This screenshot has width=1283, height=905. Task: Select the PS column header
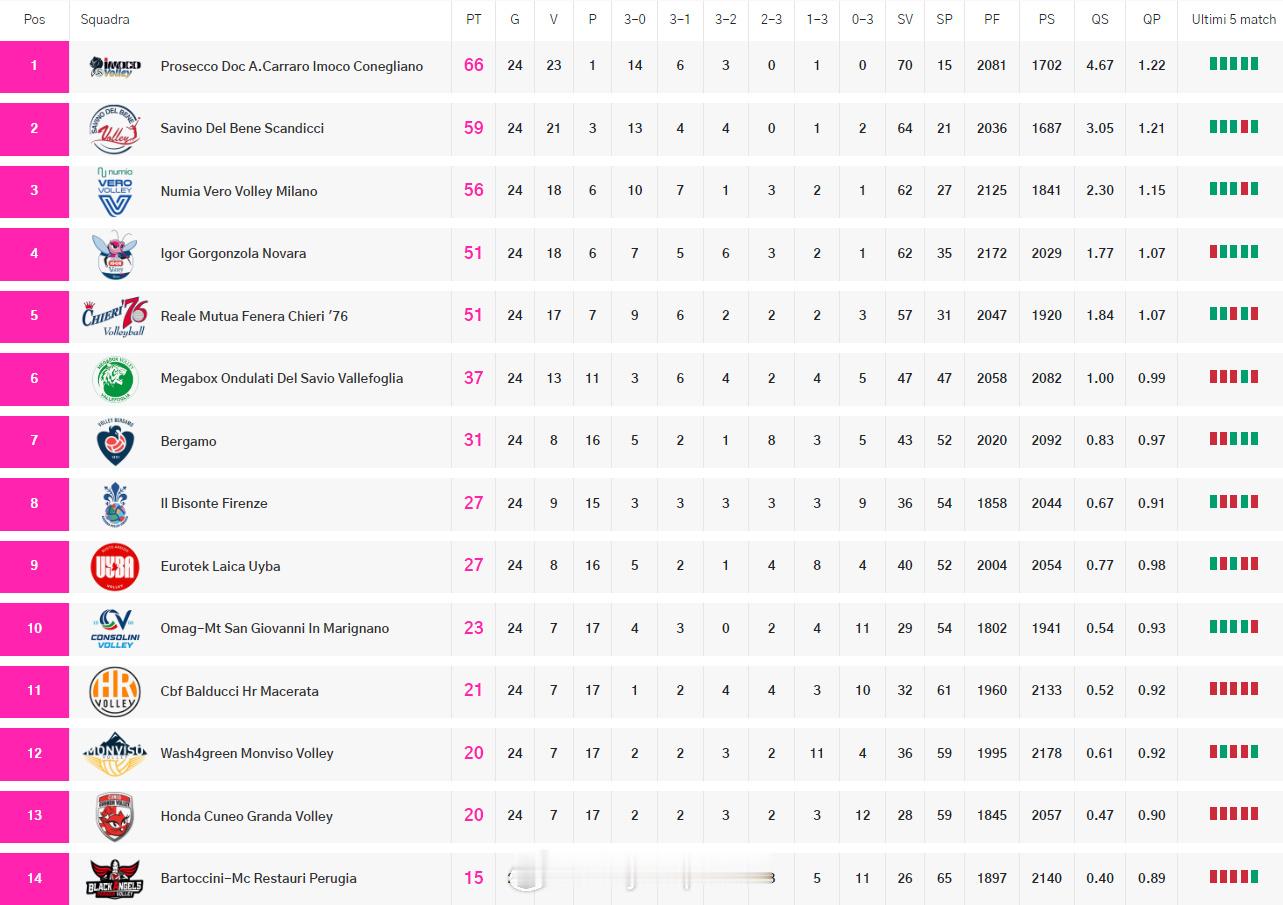point(1047,19)
